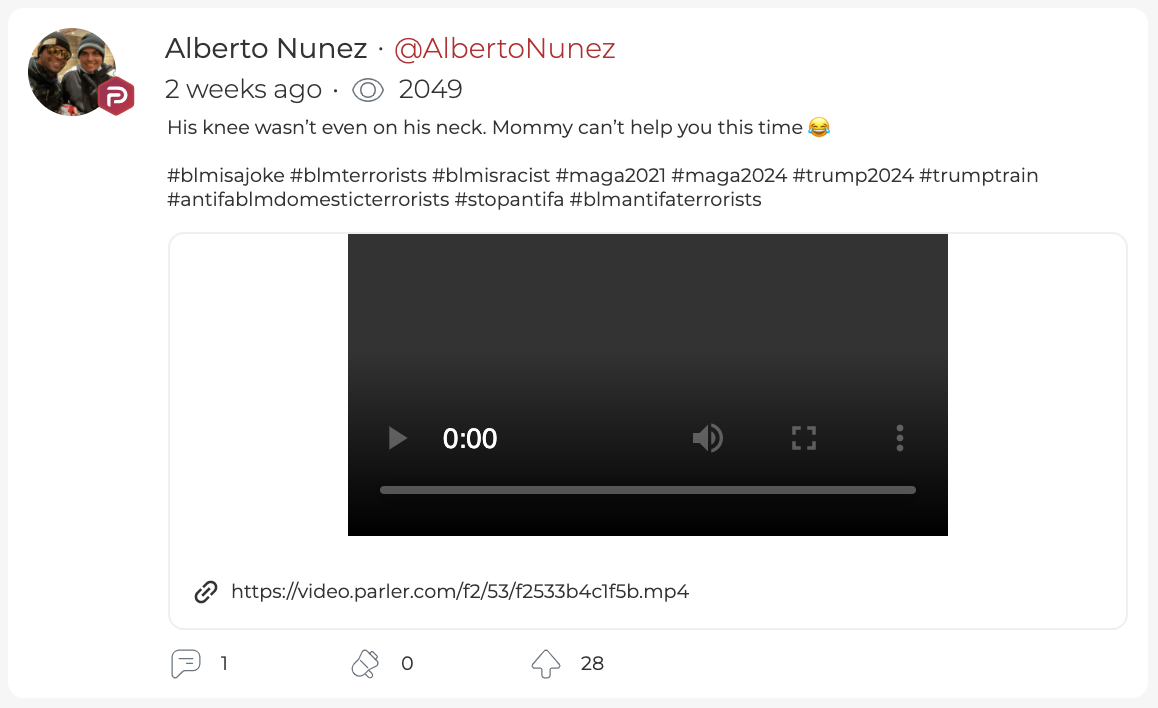This screenshot has height=708, width=1158.
Task: Open the video.parler.com mp4 link
Action: click(x=460, y=591)
